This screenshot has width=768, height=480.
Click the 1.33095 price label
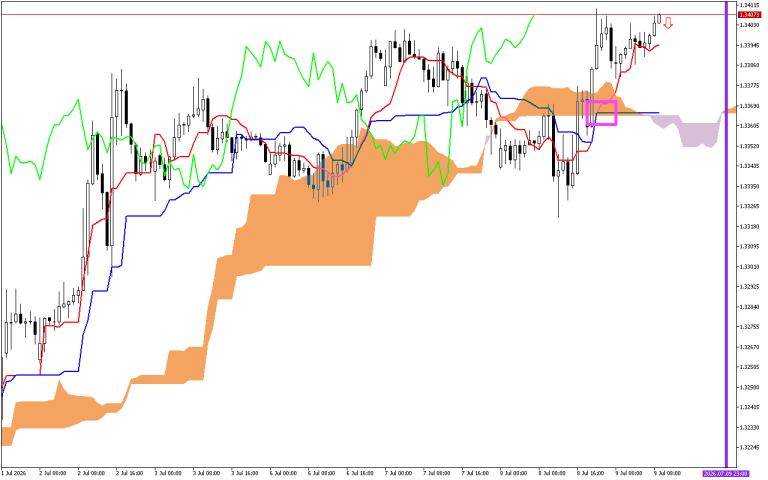749,246
